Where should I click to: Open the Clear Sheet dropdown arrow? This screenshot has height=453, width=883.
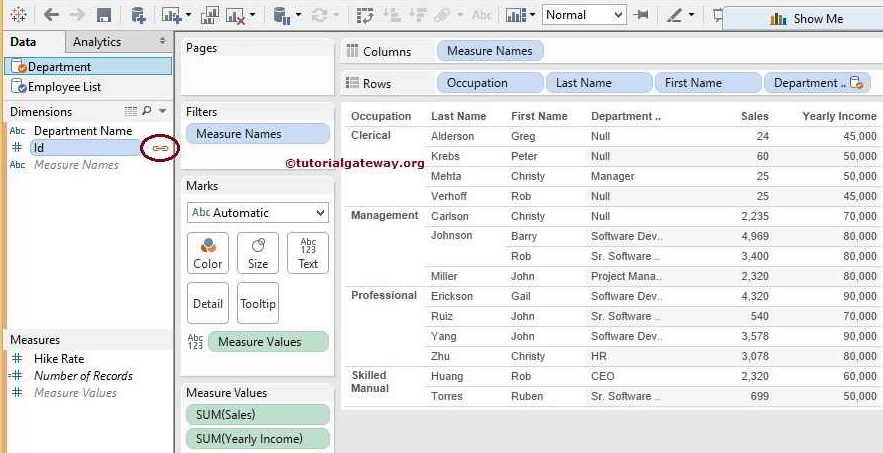[x=252, y=15]
